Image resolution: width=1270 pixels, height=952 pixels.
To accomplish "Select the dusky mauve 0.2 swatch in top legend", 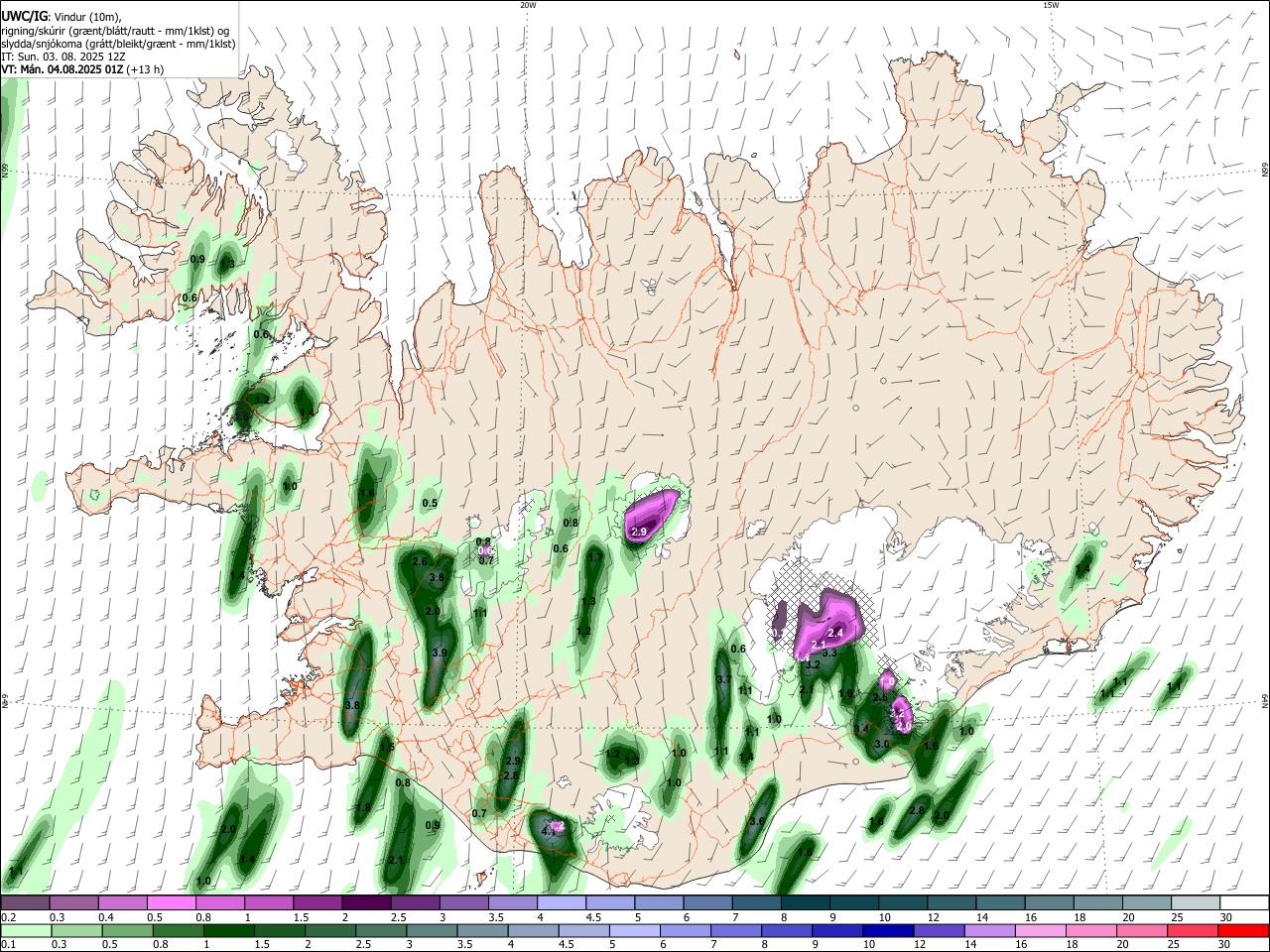I will coord(25,903).
